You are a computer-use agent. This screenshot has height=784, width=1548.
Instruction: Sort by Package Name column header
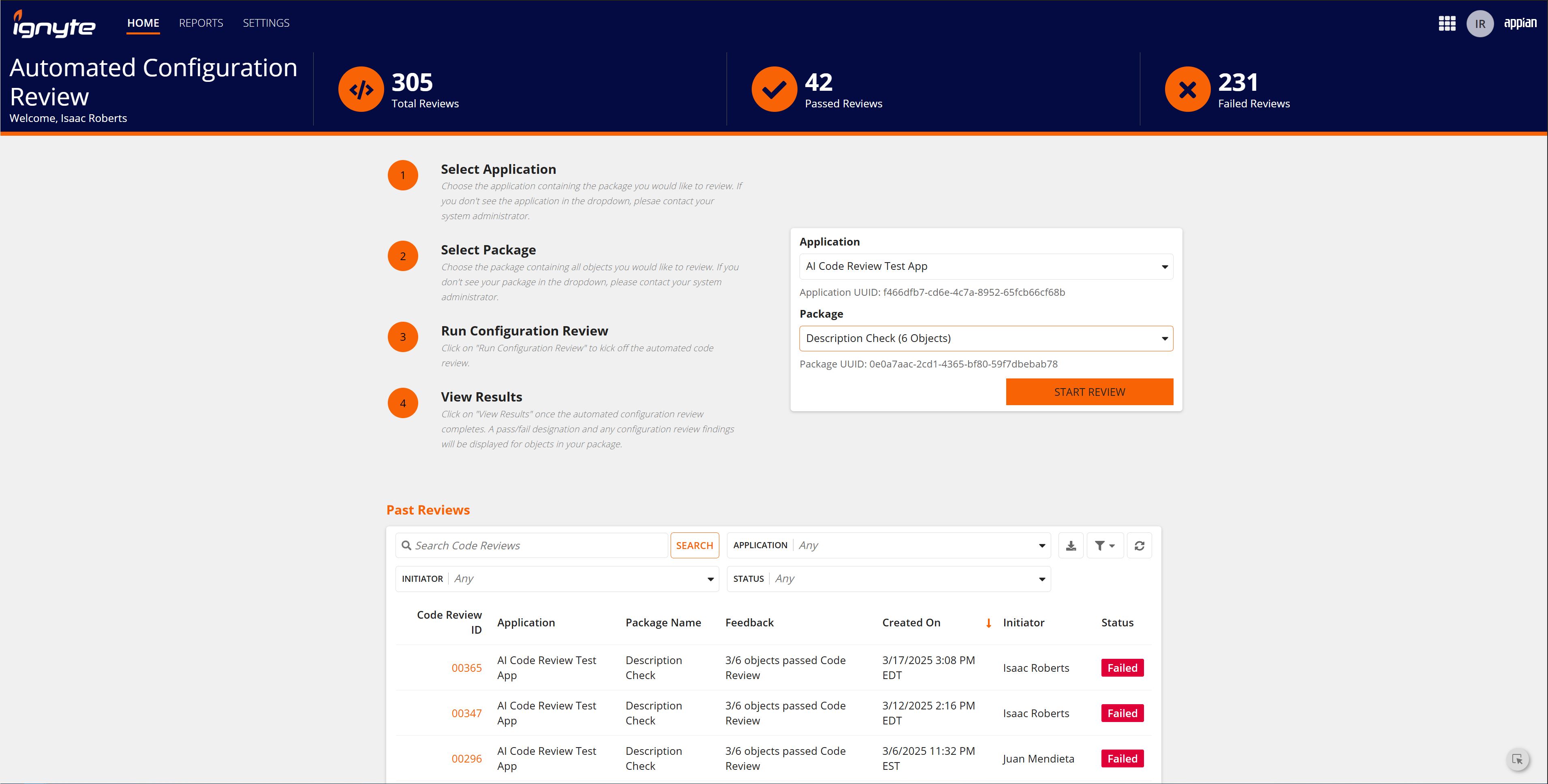tap(663, 622)
